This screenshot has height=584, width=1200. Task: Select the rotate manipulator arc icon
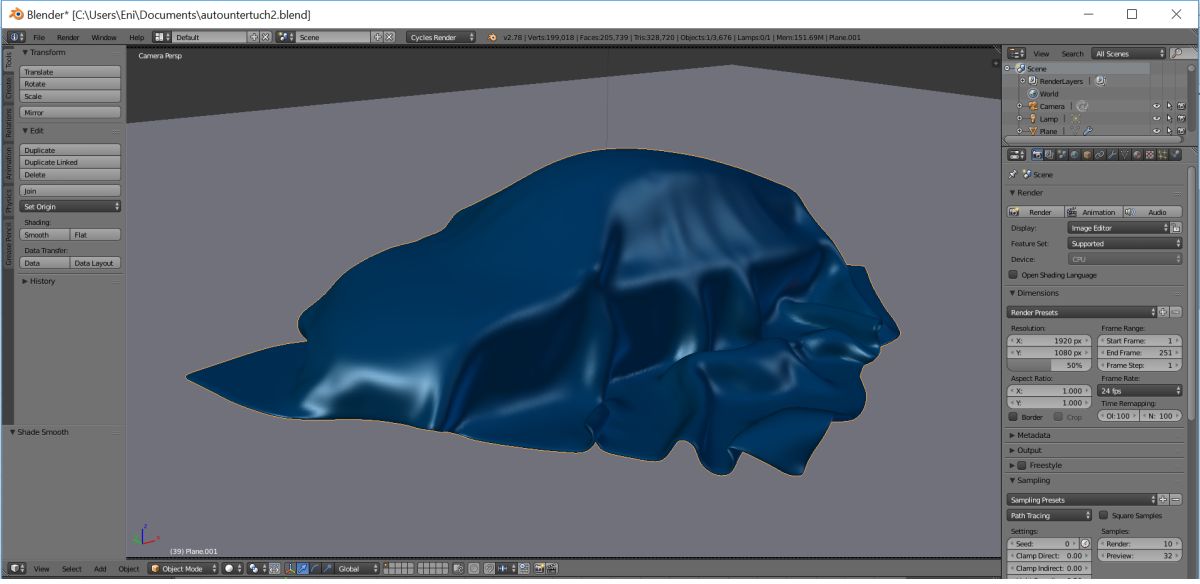315,568
